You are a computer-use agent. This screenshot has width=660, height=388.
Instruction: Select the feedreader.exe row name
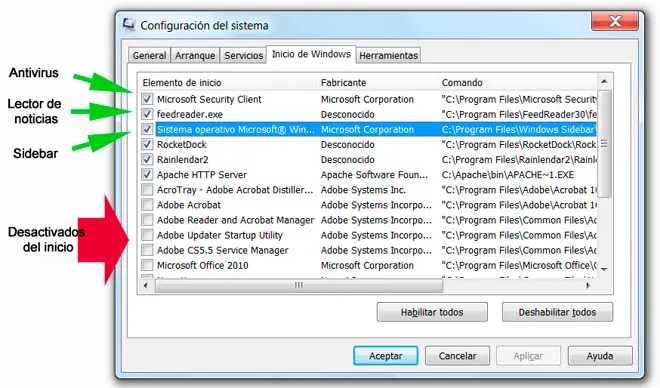point(189,114)
